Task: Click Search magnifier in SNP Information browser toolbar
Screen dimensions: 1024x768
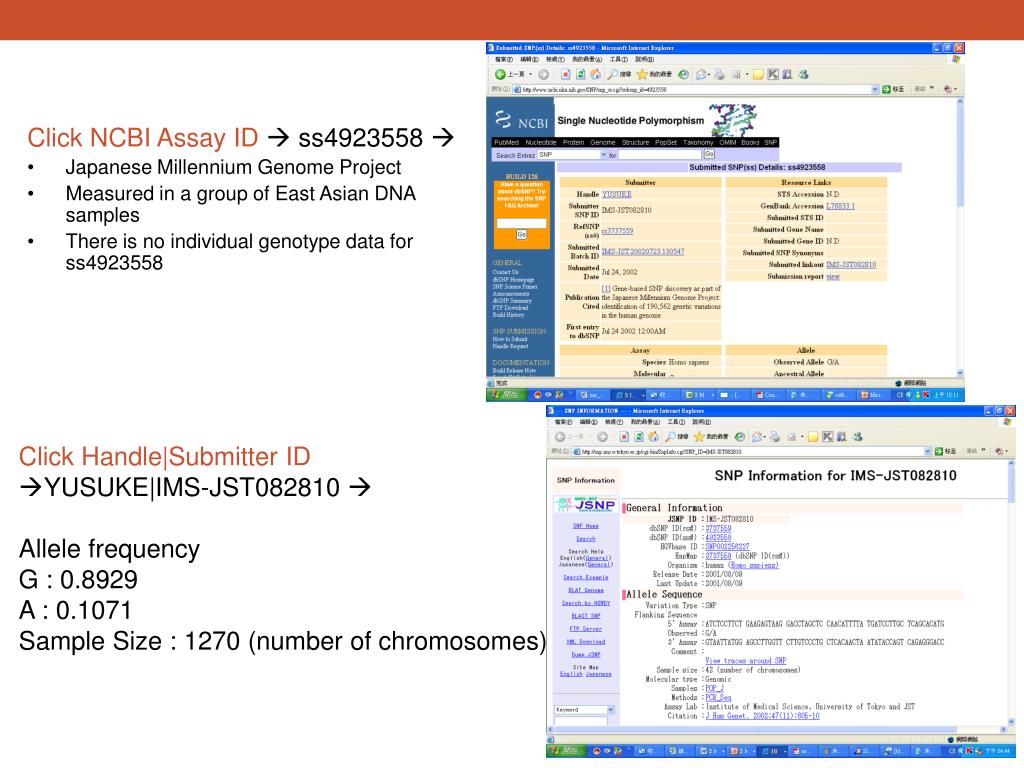Action: pyautogui.click(x=669, y=436)
